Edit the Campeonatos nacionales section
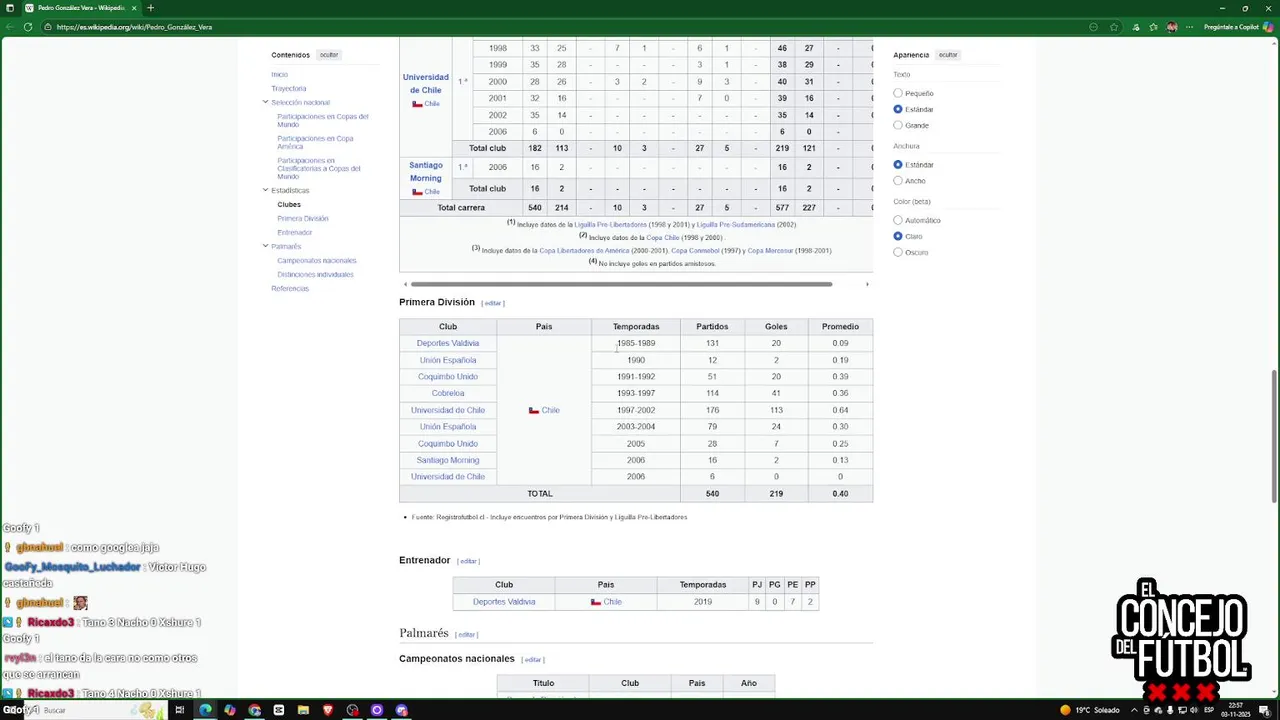 (533, 659)
